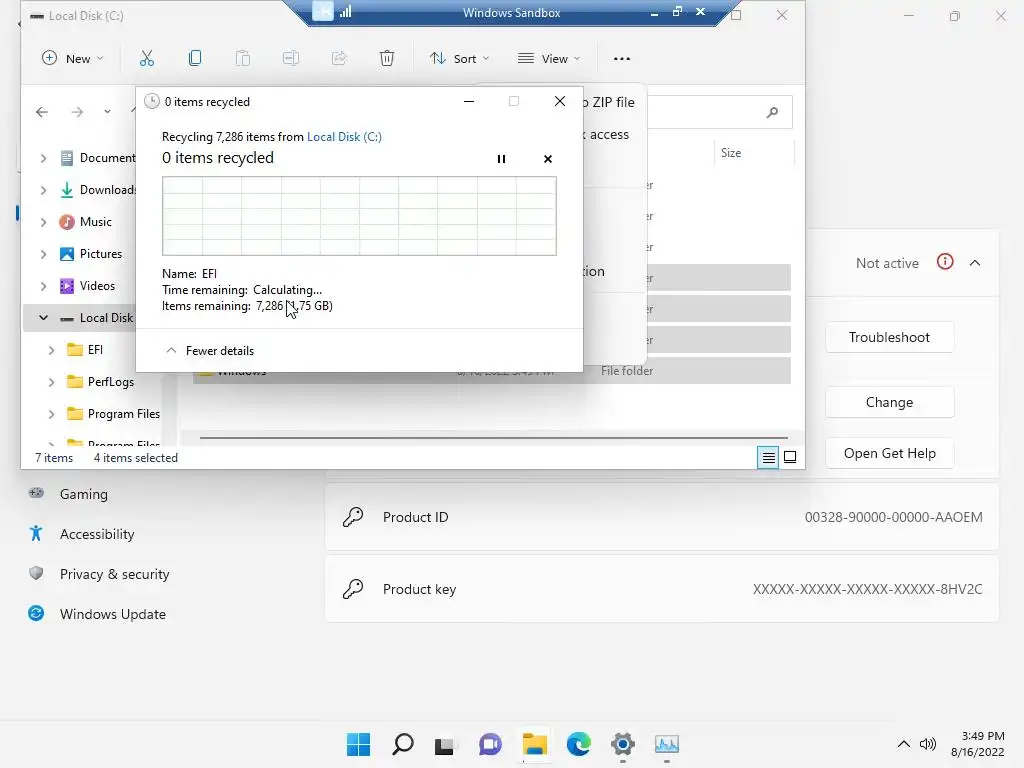Screen dimensions: 1024x768
Task: Click the Product ID key icon
Action: 353,517
